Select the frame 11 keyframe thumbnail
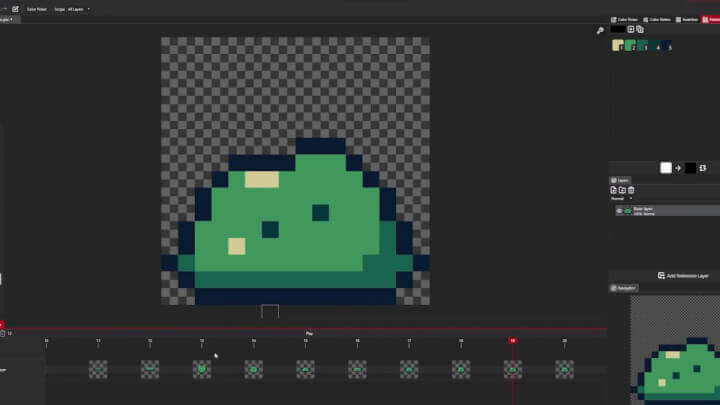Screen dimensions: 720x405 tap(98, 370)
